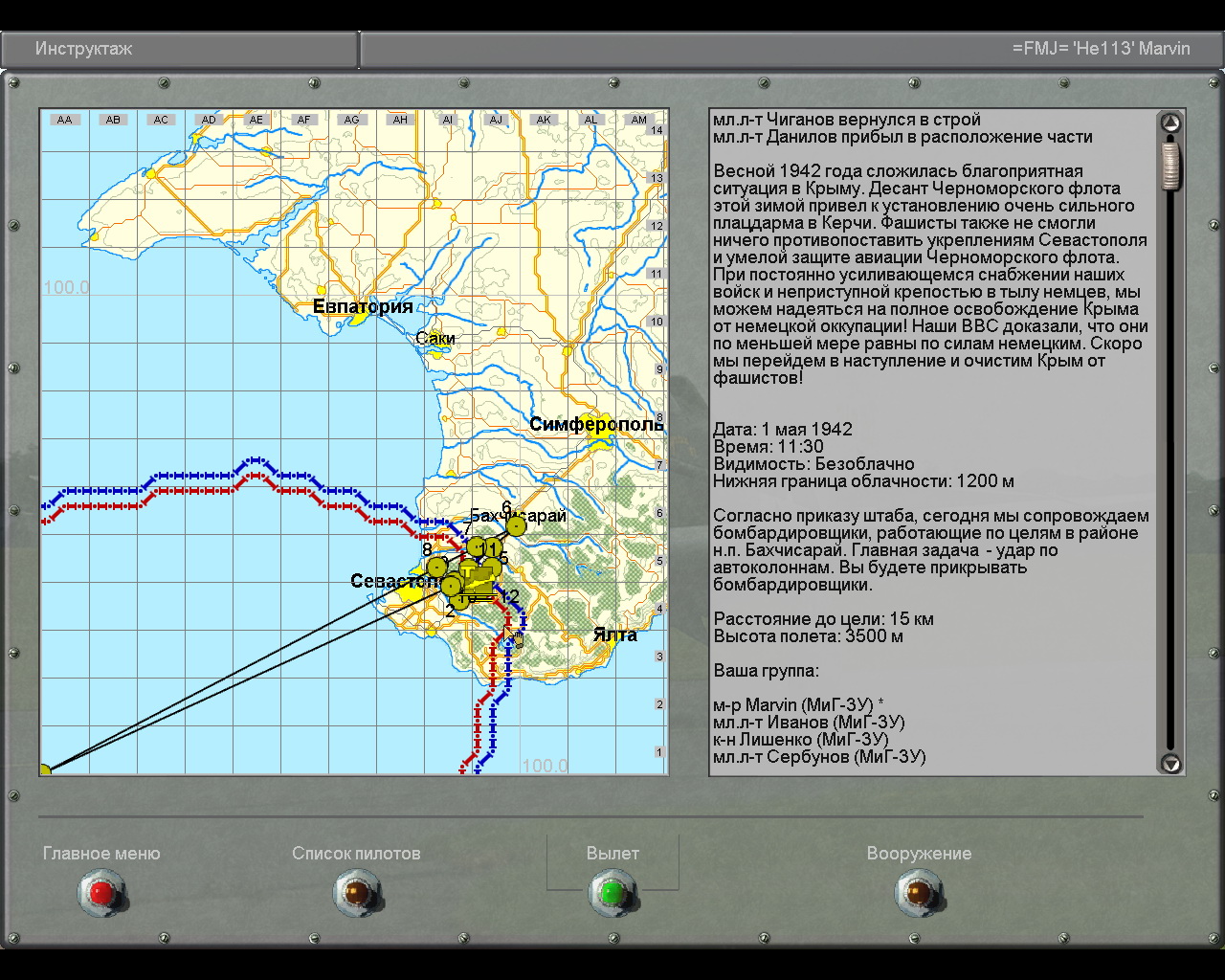Click map grid column header AF
The image size is (1225, 980).
[x=303, y=120]
